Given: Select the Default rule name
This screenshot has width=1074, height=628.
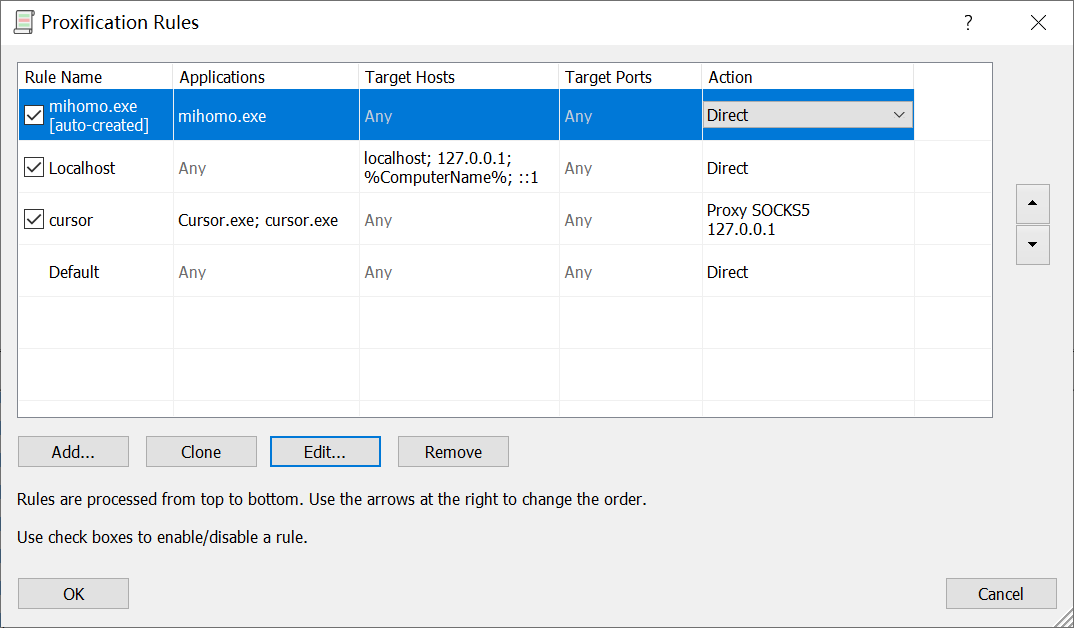Looking at the screenshot, I should click(x=74, y=272).
